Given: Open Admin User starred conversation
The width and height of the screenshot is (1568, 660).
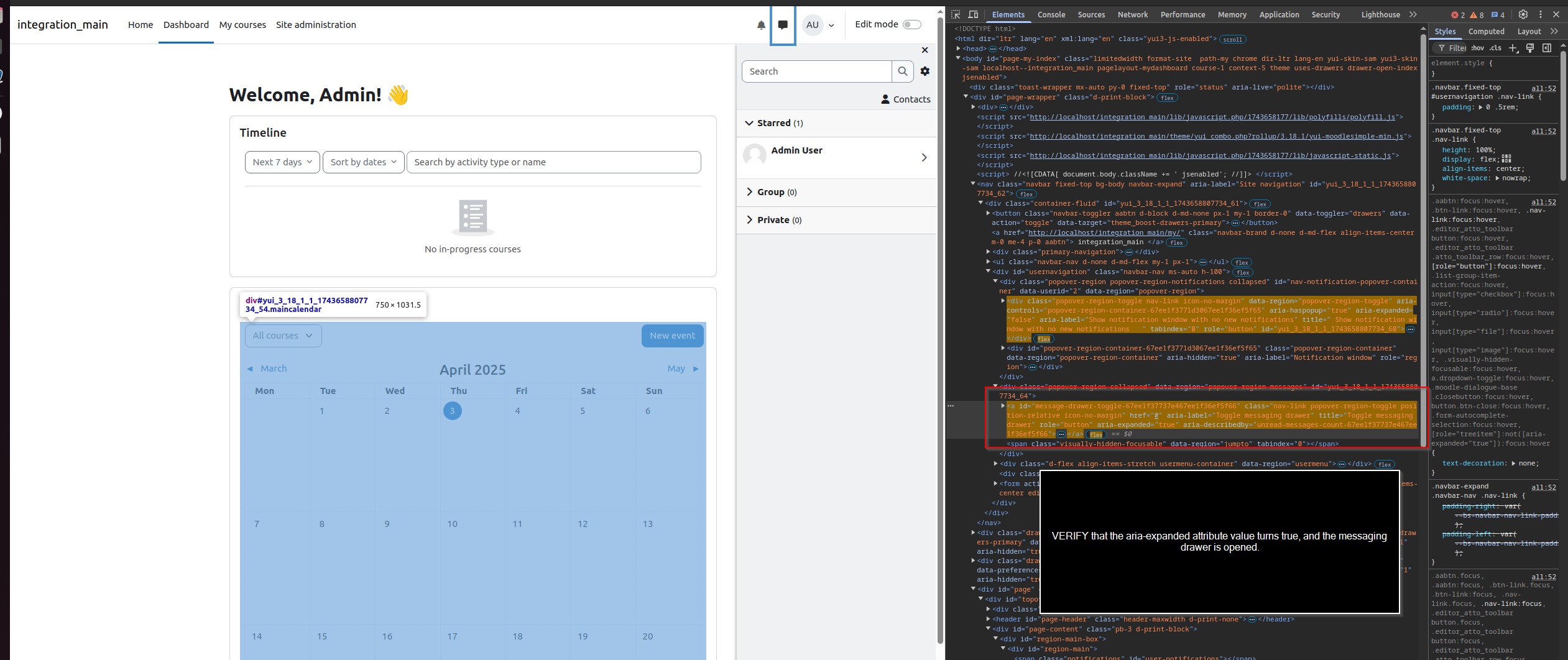Looking at the screenshot, I should (x=836, y=158).
